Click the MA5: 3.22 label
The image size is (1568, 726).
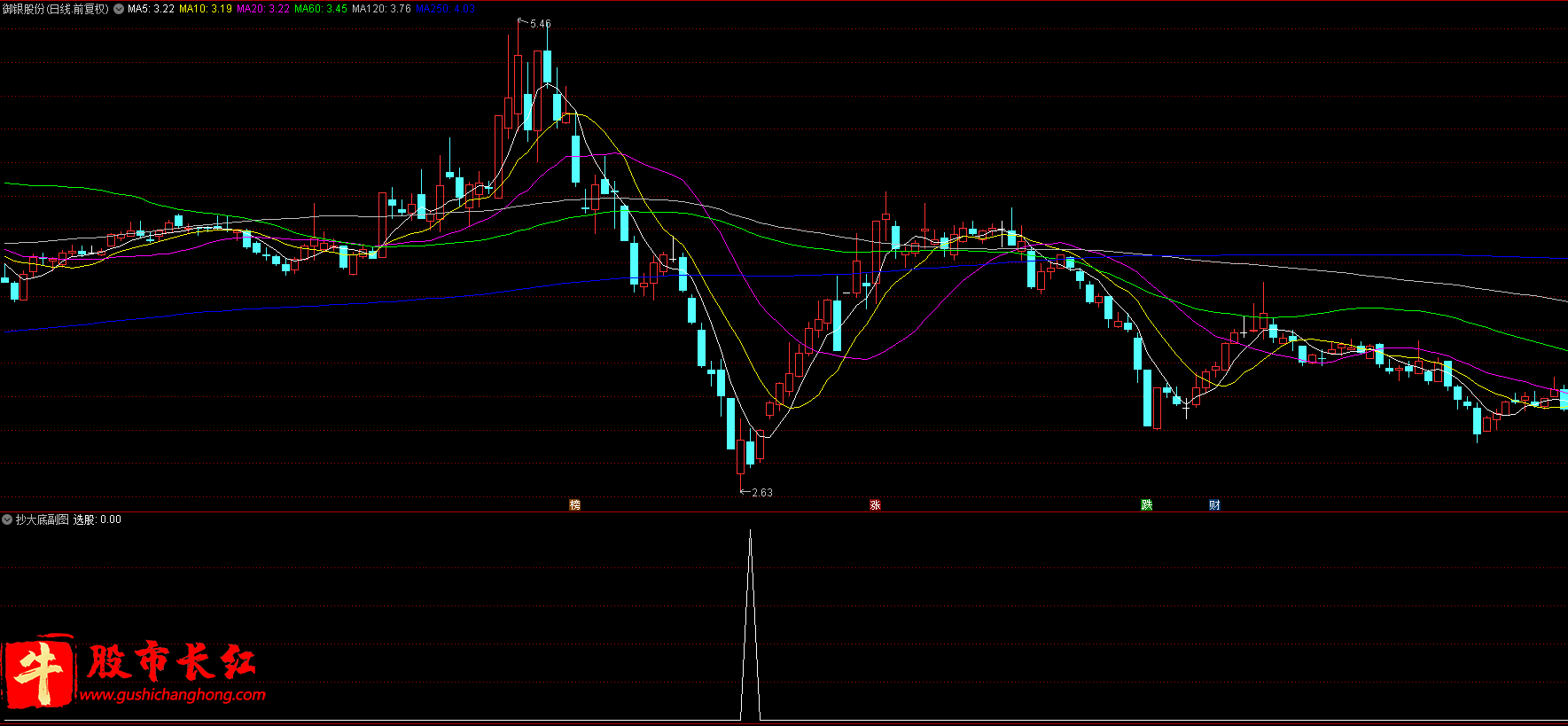pyautogui.click(x=151, y=9)
